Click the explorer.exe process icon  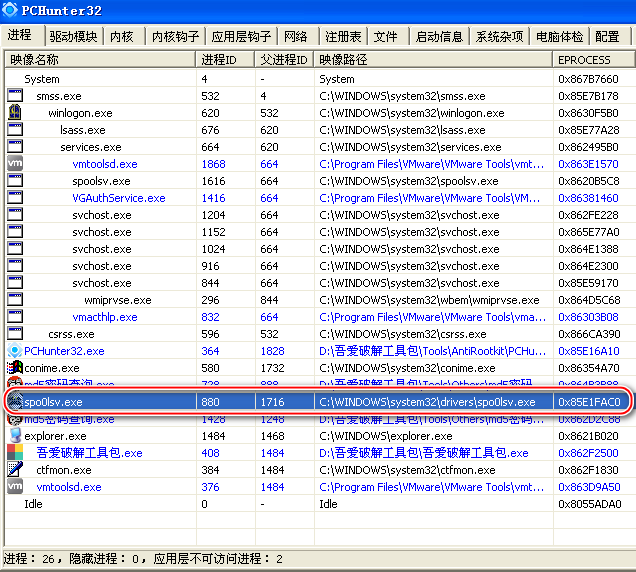coord(15,436)
